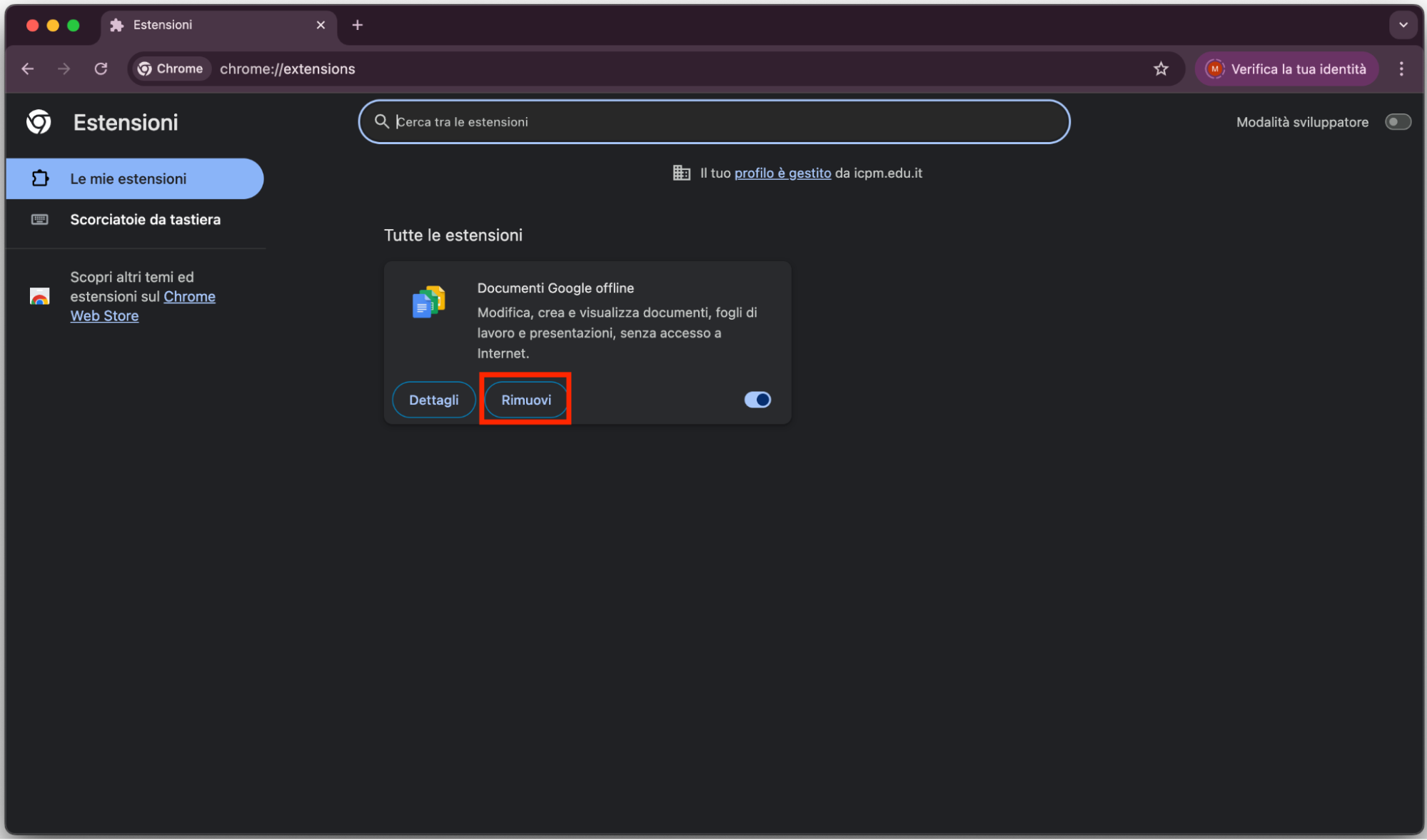This screenshot has width=1427, height=840.
Task: Open the Estensioni puzzle piece logo
Action: pos(39,121)
